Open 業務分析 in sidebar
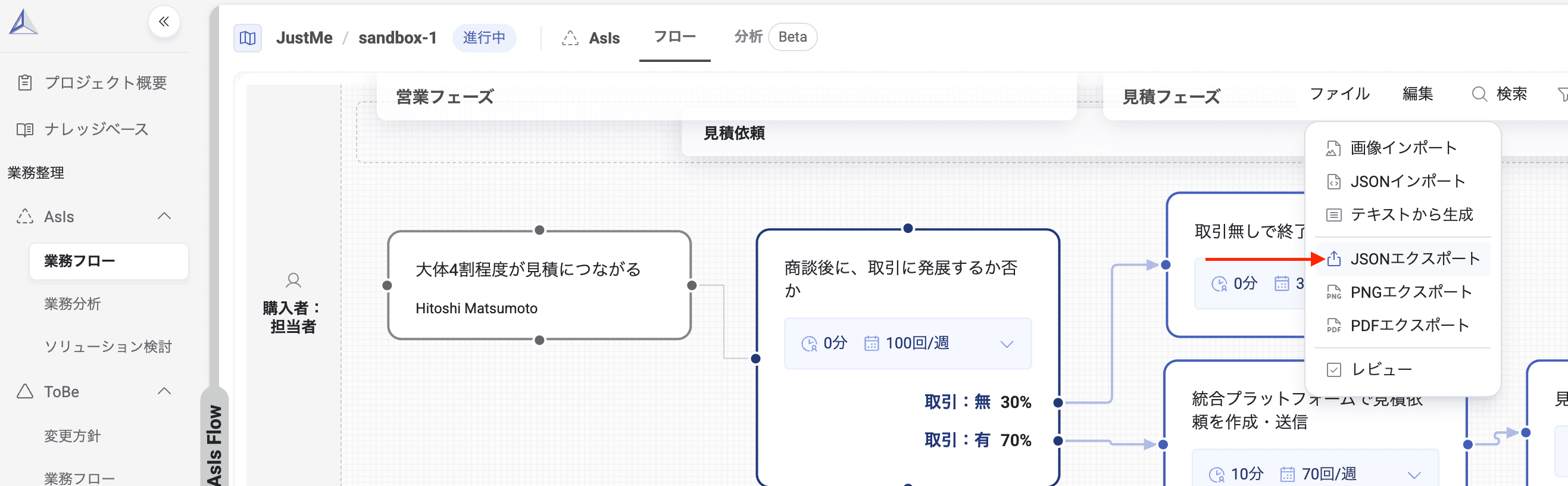This screenshot has width=1568, height=486. click(73, 304)
